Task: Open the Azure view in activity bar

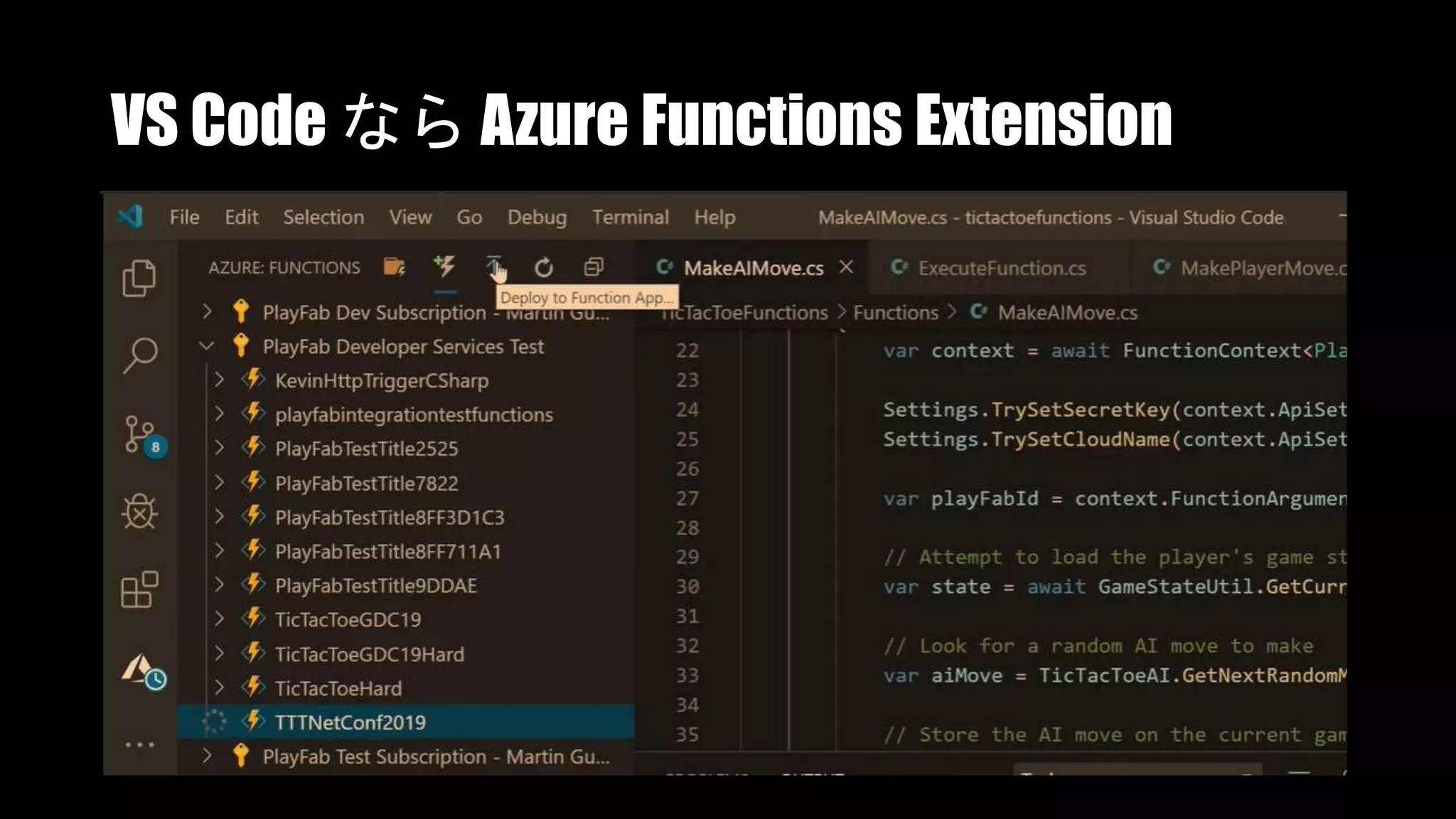Action: tap(143, 671)
